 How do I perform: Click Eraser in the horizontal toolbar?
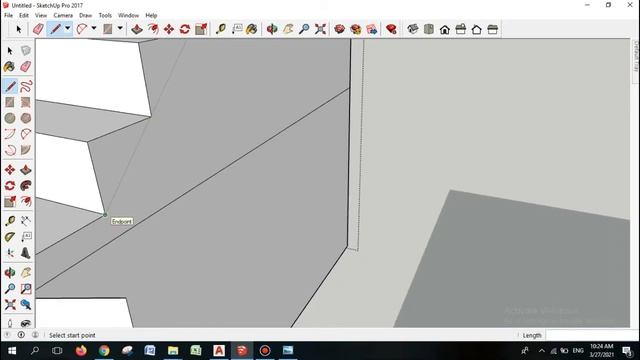tap(38, 29)
